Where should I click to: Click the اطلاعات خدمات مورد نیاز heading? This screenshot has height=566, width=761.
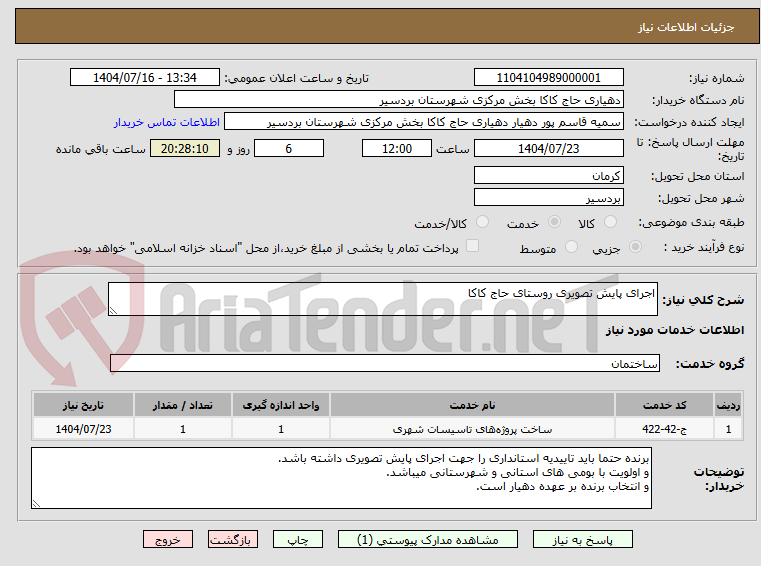point(675,330)
